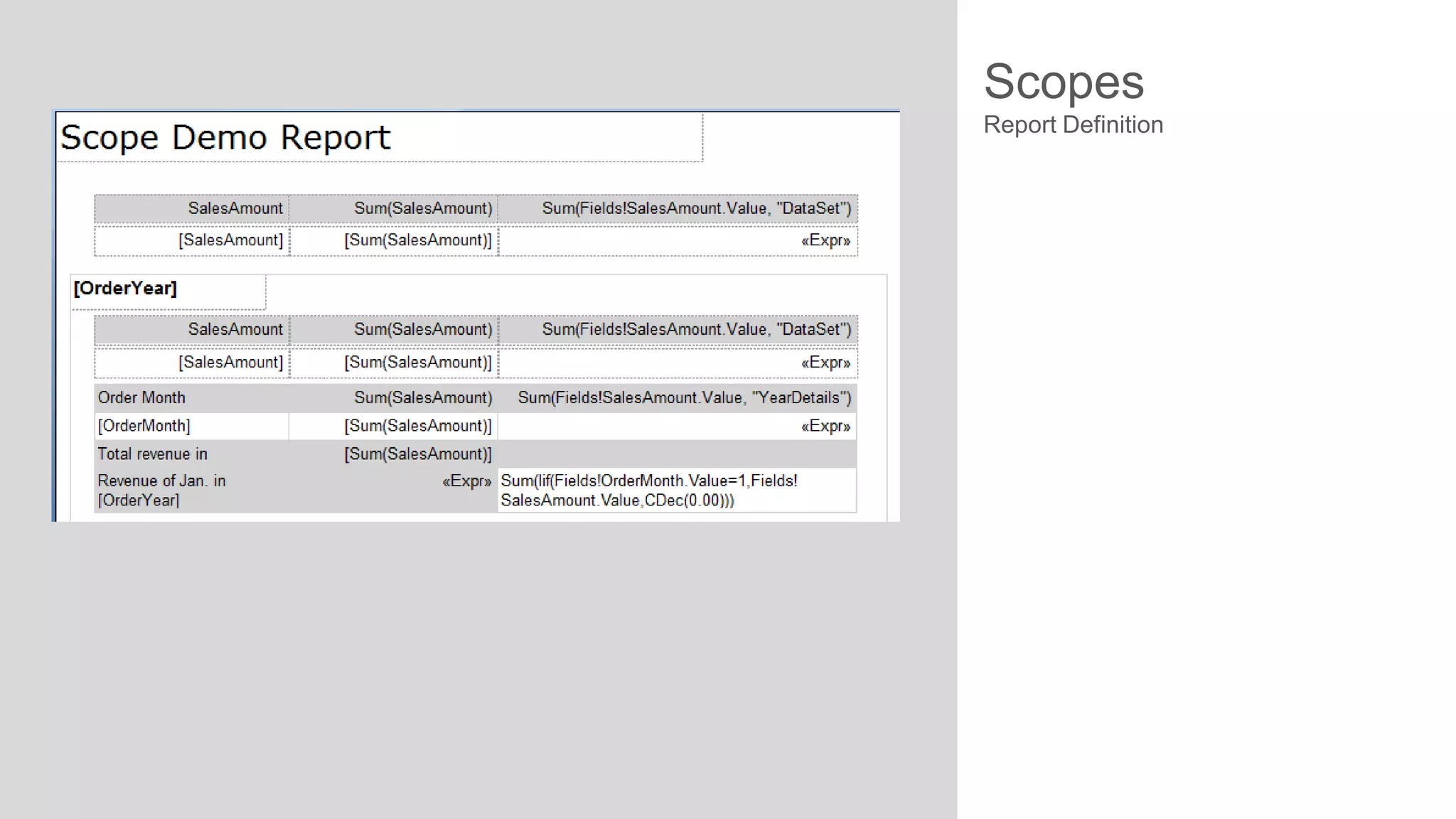Click [SalesAmount] cell in table above [OrderYear]

point(192,241)
